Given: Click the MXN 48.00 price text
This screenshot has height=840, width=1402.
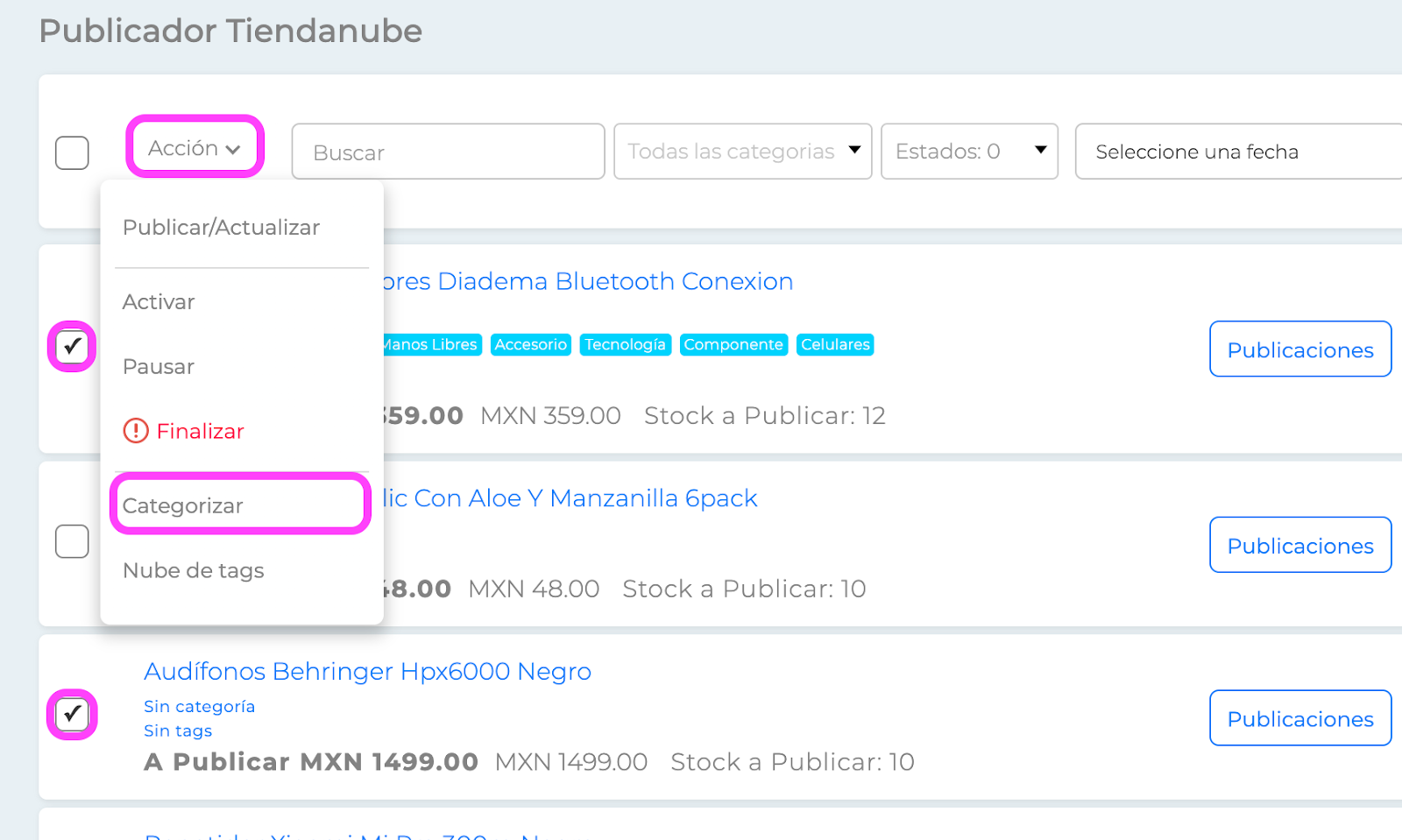Looking at the screenshot, I should coord(535,589).
